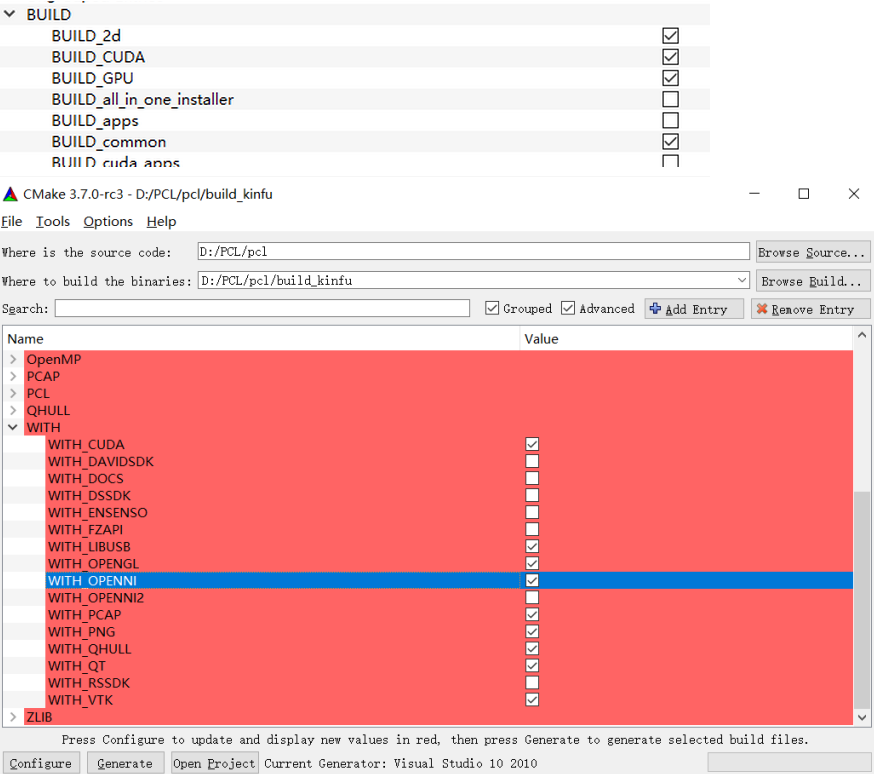
Task: Expand the ZLIB group
Action: click(13, 717)
